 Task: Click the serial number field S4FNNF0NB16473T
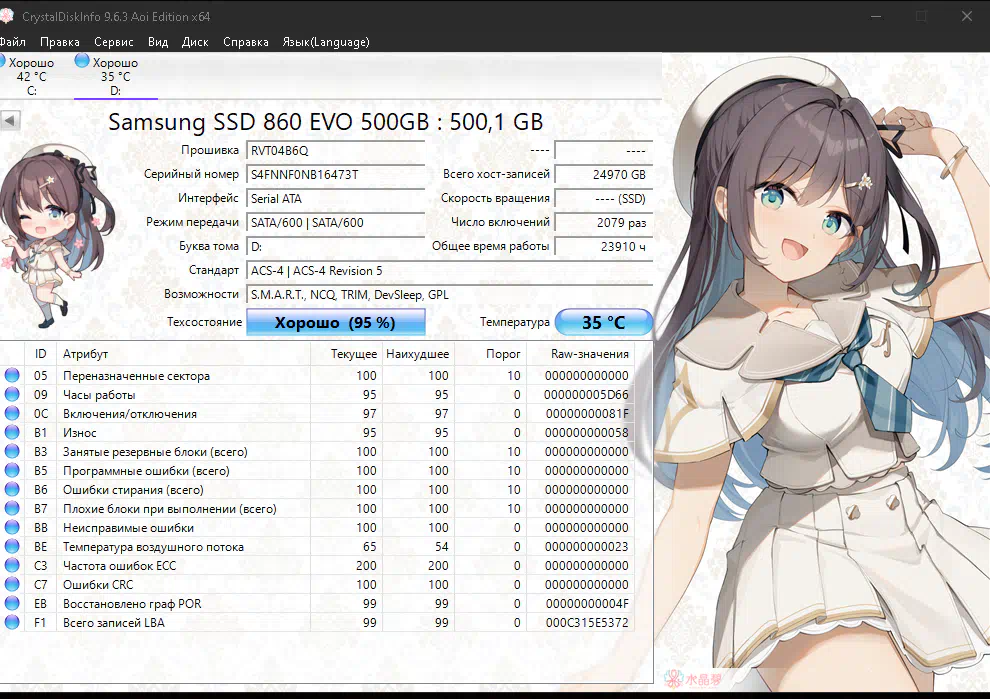pyautogui.click(x=335, y=175)
